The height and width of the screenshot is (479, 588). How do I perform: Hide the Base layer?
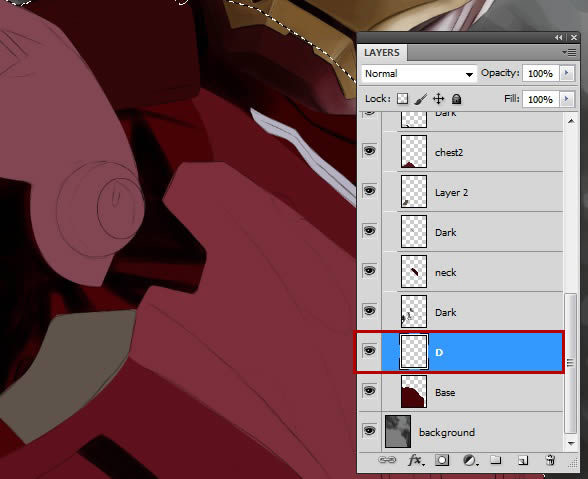coord(369,390)
